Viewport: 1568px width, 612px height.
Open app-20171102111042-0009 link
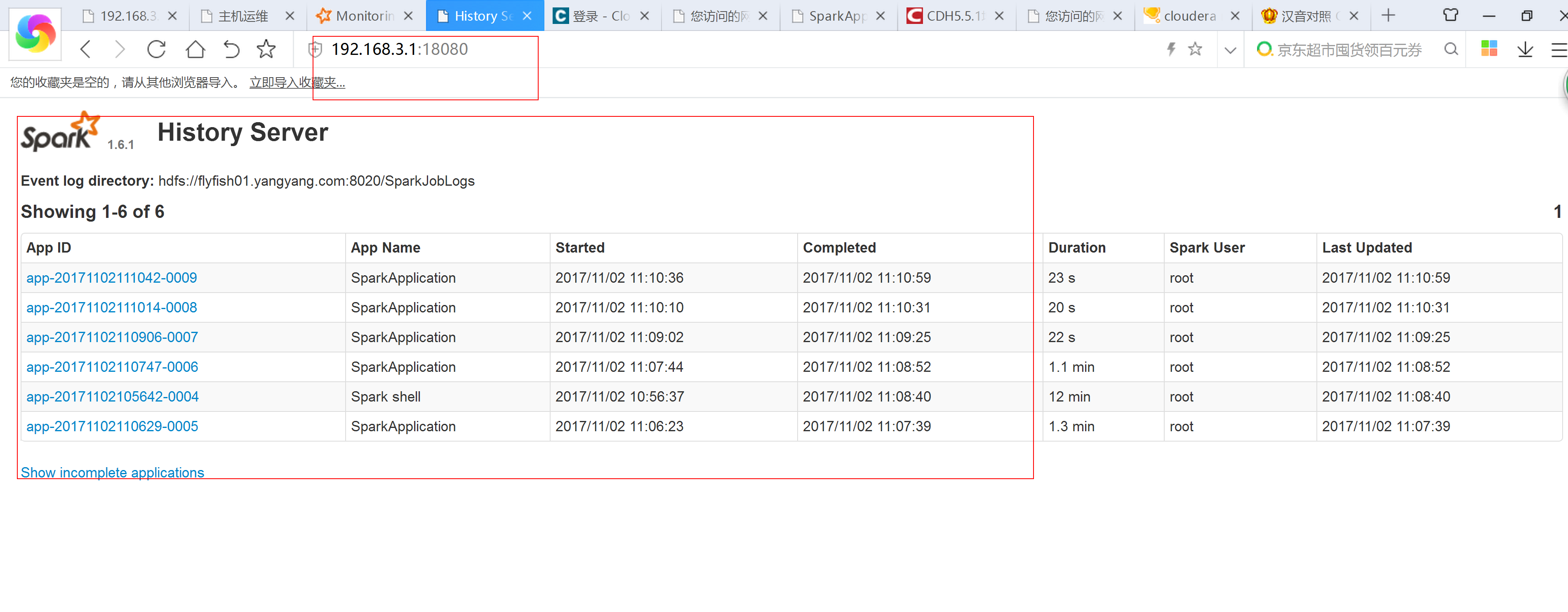point(111,278)
